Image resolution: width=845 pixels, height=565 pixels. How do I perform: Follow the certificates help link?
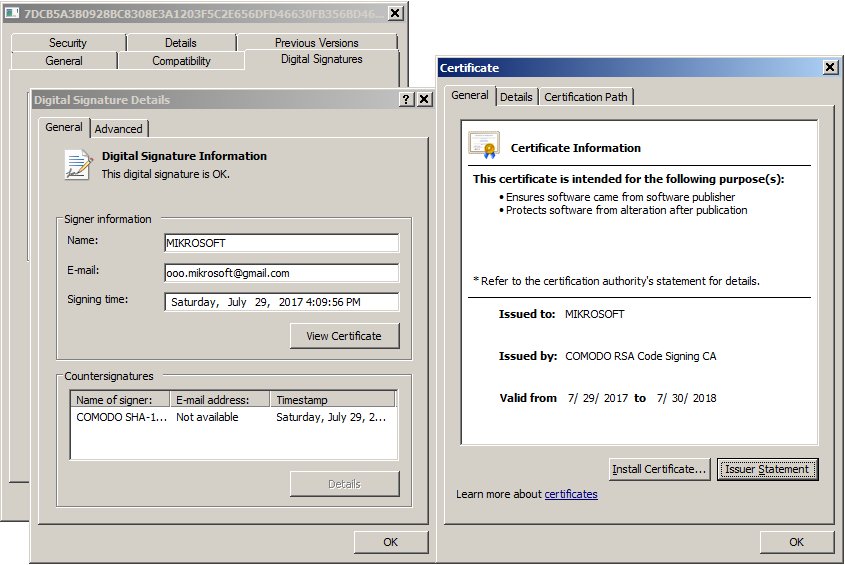click(571, 494)
